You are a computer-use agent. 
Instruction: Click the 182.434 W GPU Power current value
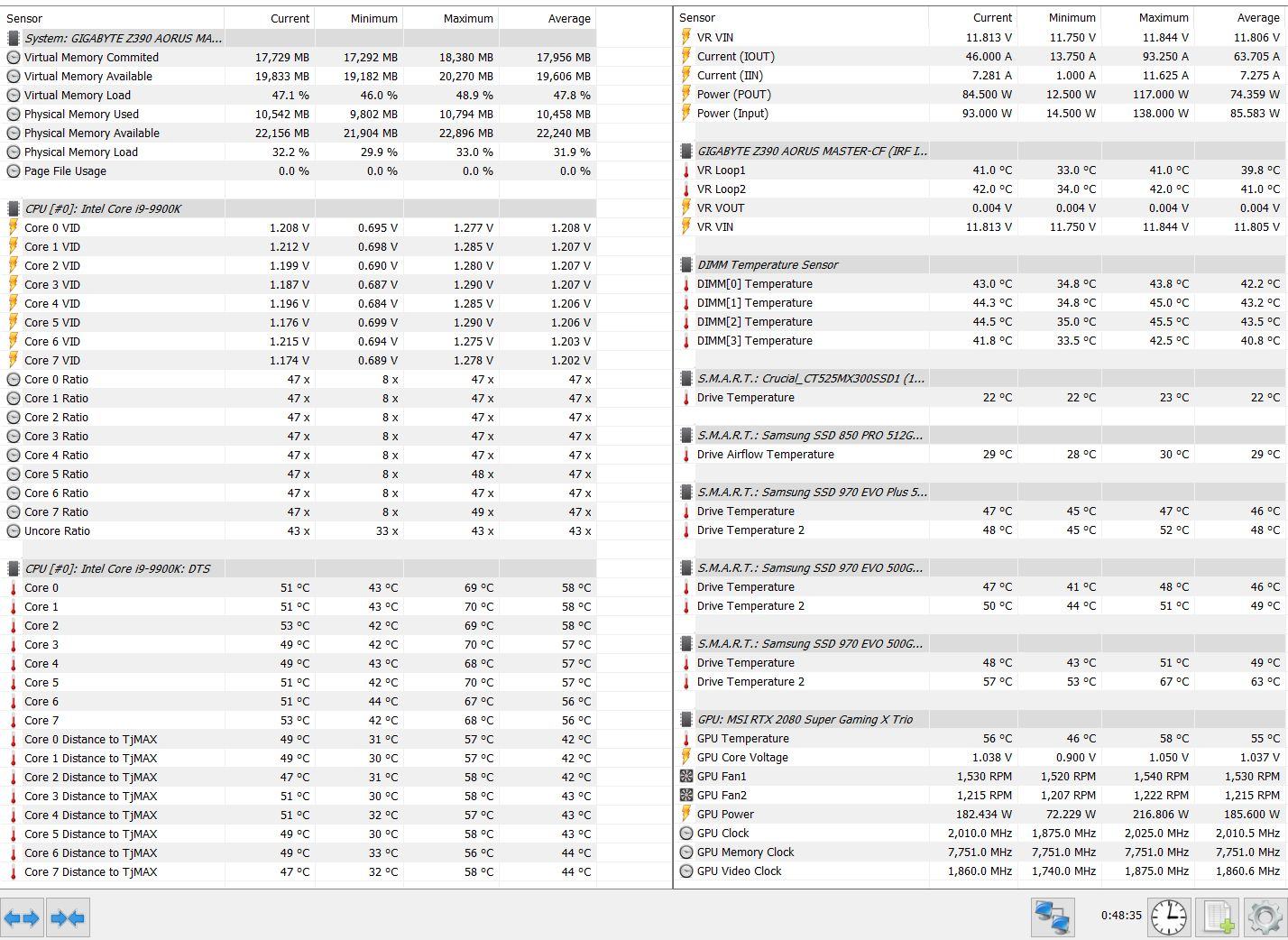(984, 815)
